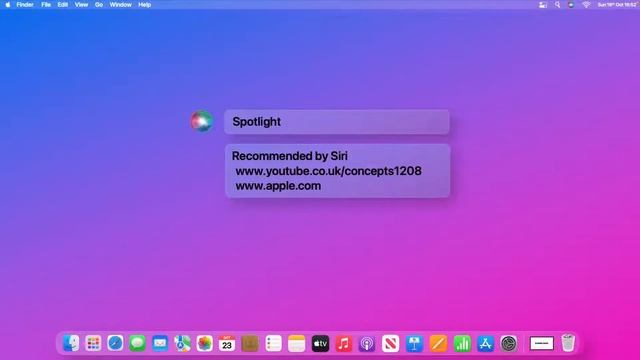The height and width of the screenshot is (360, 640).
Task: Open the News app in the dock
Action: click(x=391, y=343)
